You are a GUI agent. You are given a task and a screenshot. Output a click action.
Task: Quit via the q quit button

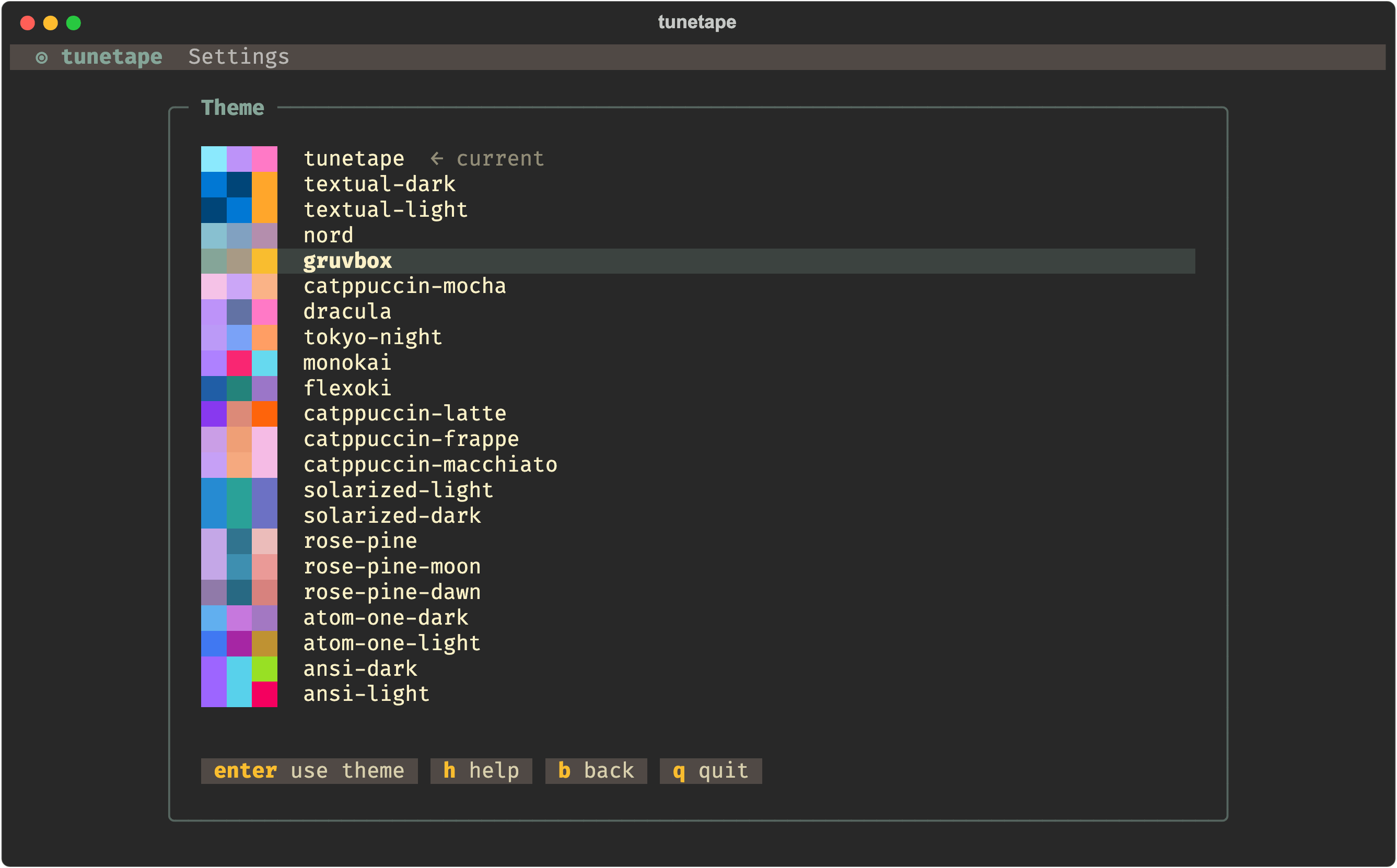tap(711, 771)
